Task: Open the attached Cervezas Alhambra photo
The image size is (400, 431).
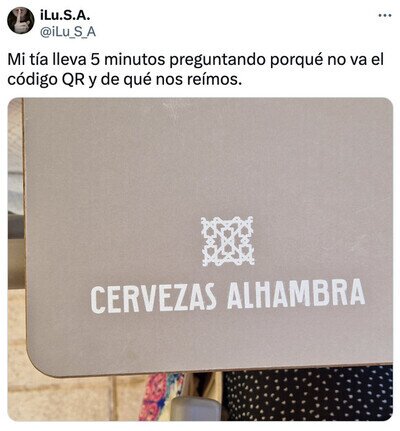Action: coord(200,259)
